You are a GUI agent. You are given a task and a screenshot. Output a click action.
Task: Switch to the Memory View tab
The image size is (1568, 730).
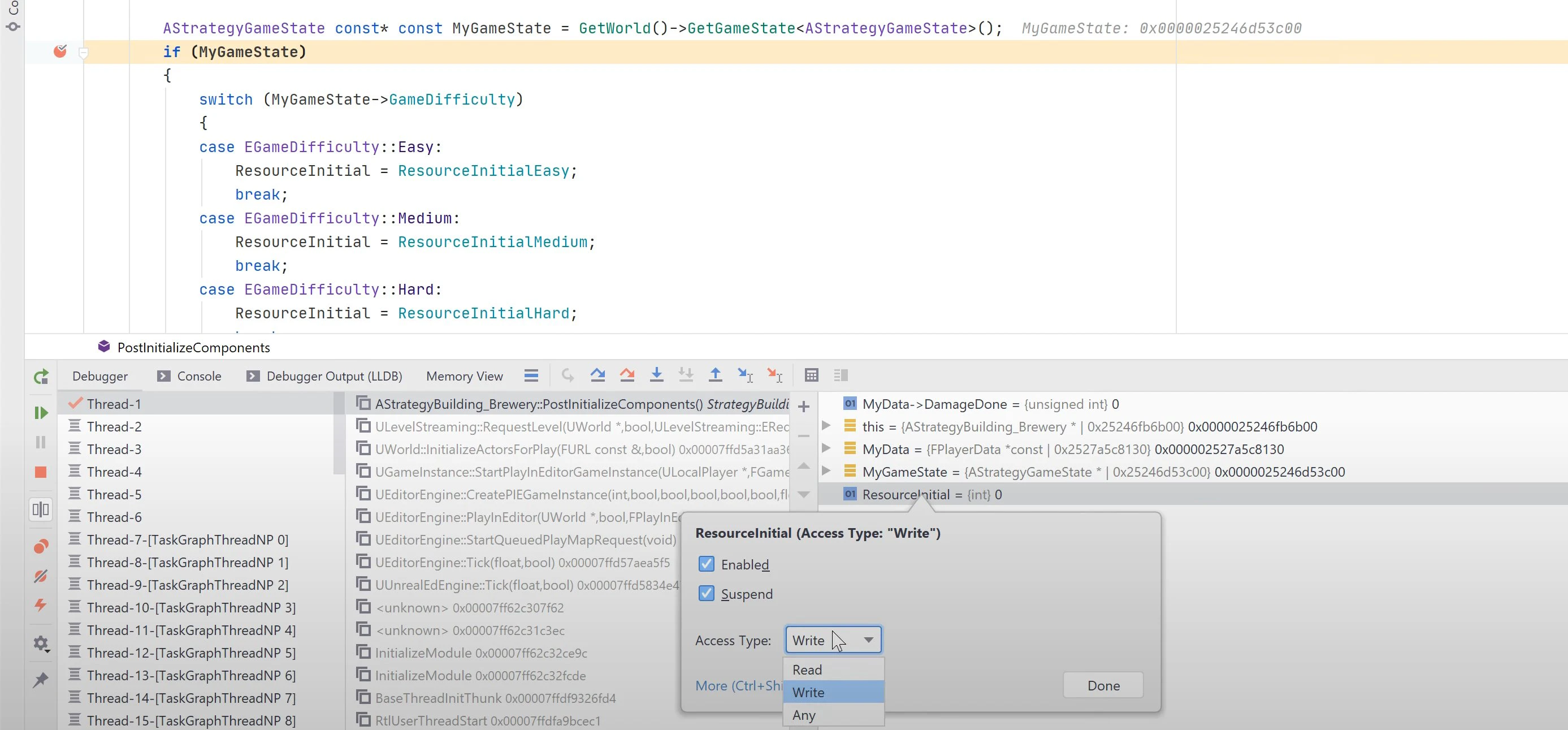click(x=465, y=376)
